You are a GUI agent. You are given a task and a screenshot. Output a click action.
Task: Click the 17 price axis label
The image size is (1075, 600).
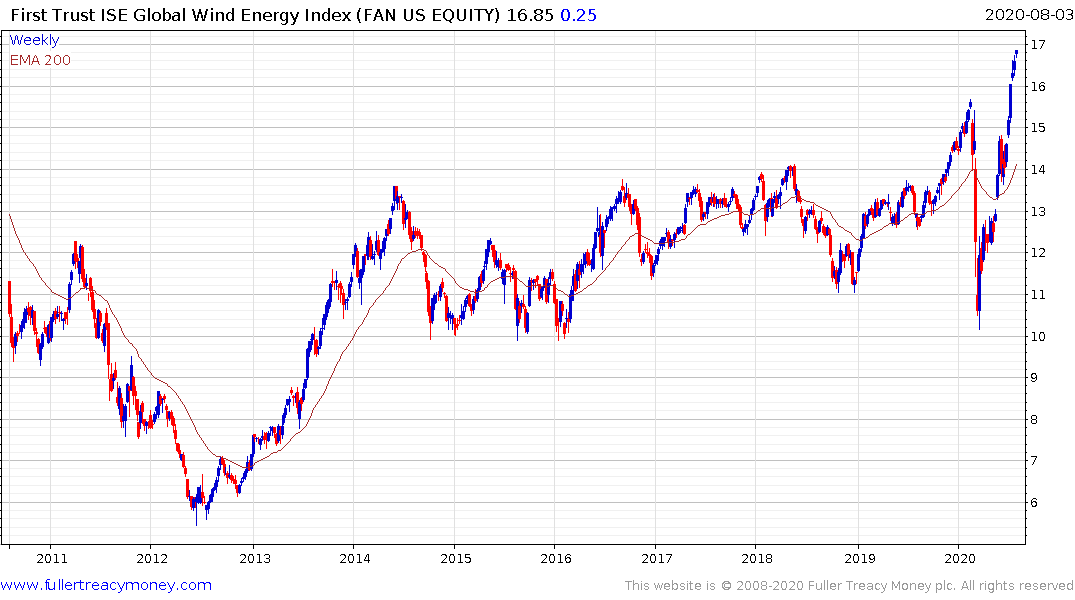(1038, 45)
